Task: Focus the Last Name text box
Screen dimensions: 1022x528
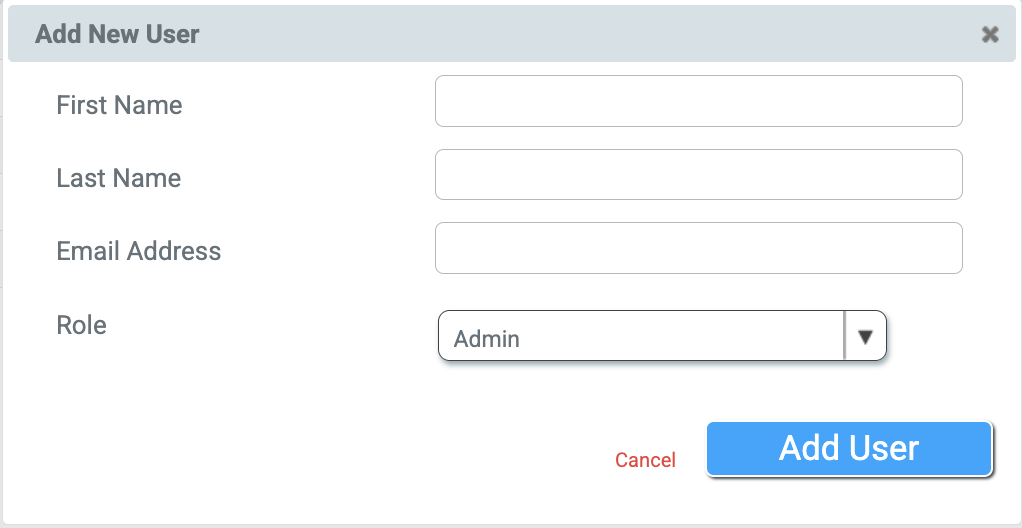Action: [698, 175]
